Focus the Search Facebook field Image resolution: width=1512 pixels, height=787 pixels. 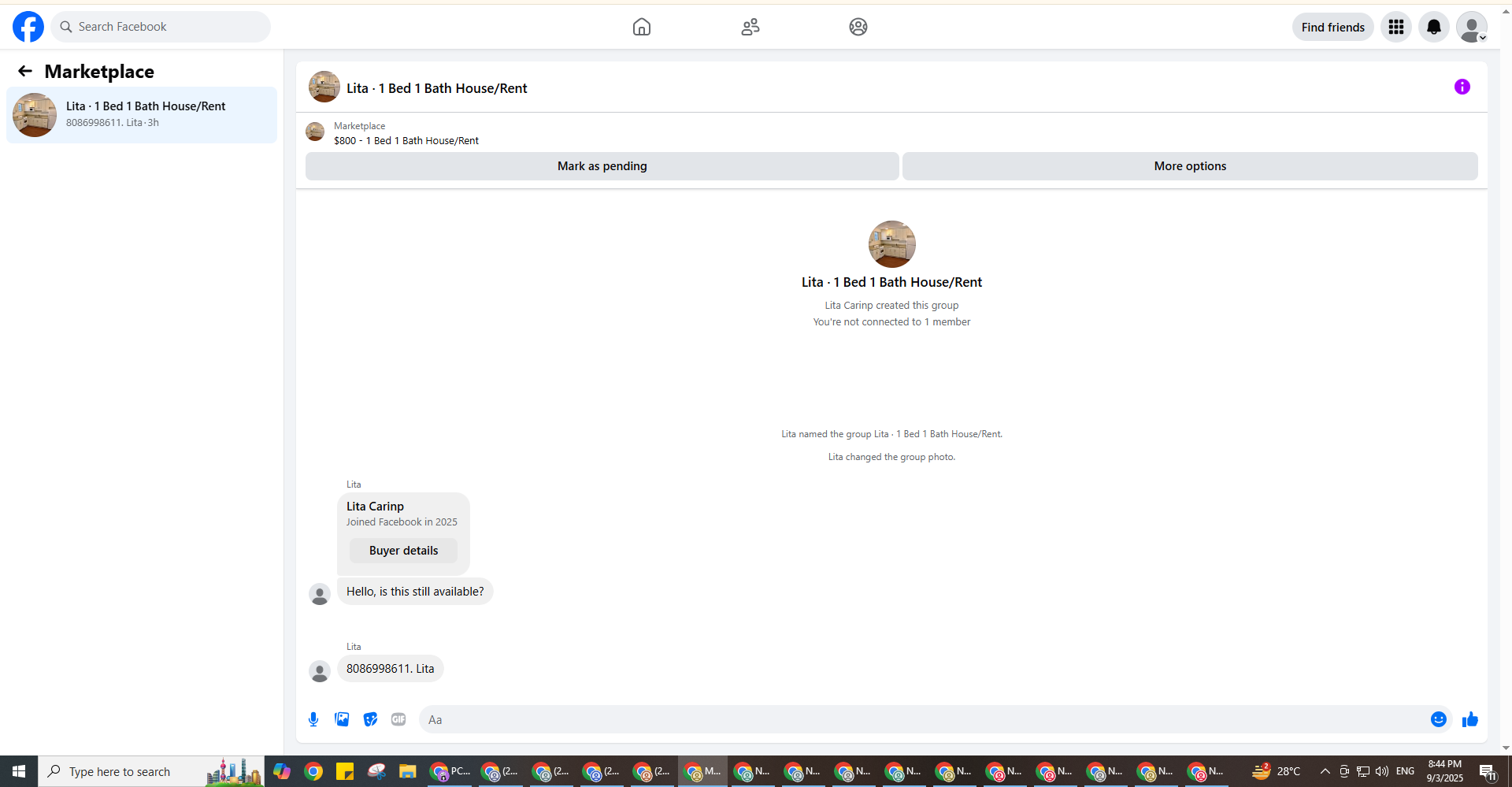(x=161, y=27)
